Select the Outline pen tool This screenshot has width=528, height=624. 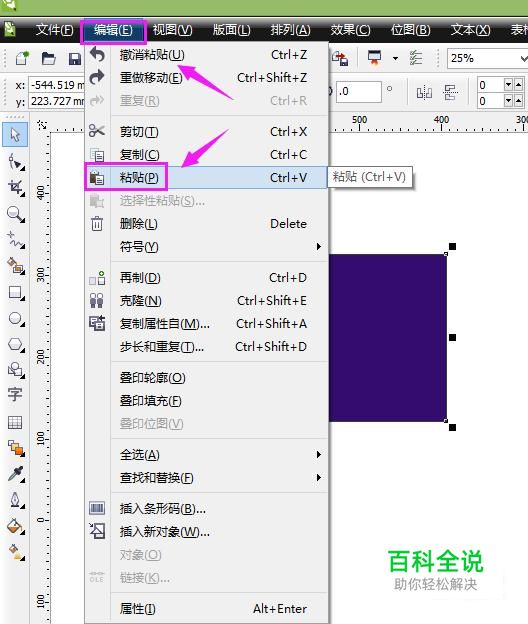pyautogui.click(x=16, y=500)
